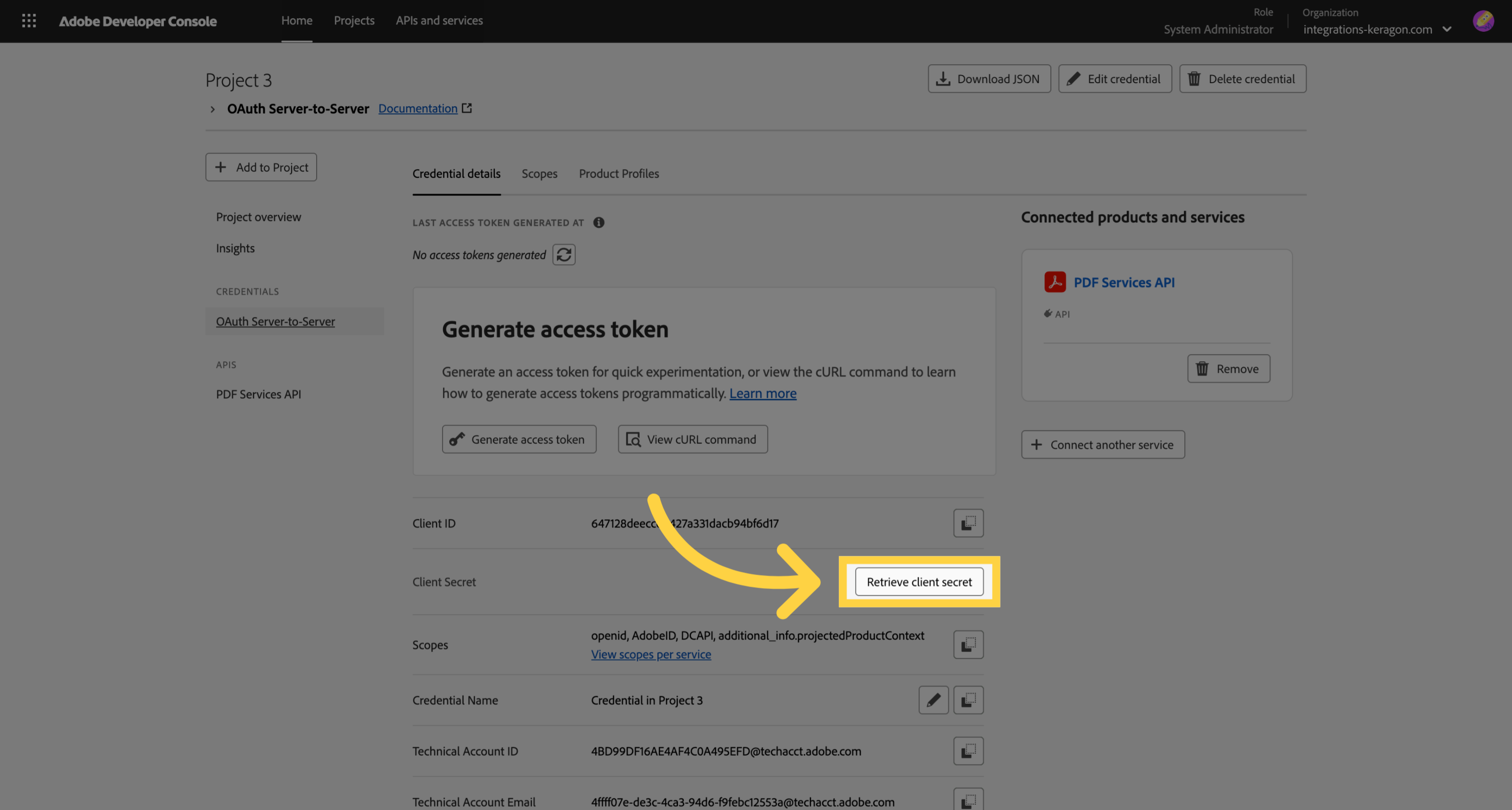
Task: Copy the Client ID value
Action: [x=968, y=523]
